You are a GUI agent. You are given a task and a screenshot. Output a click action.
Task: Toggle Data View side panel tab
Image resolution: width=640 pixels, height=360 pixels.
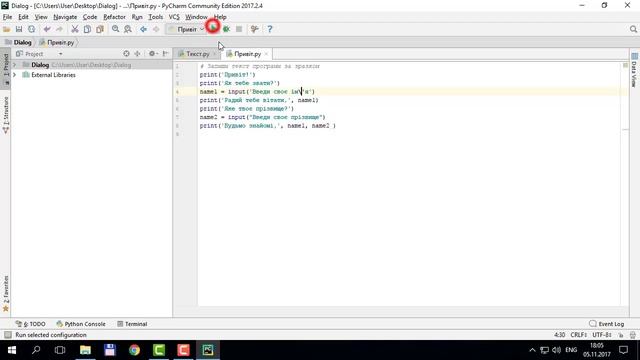point(634,70)
